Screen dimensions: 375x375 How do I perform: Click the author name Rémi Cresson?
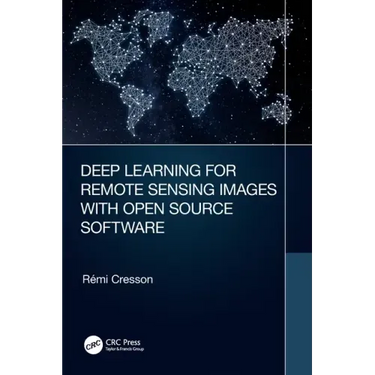click(118, 279)
